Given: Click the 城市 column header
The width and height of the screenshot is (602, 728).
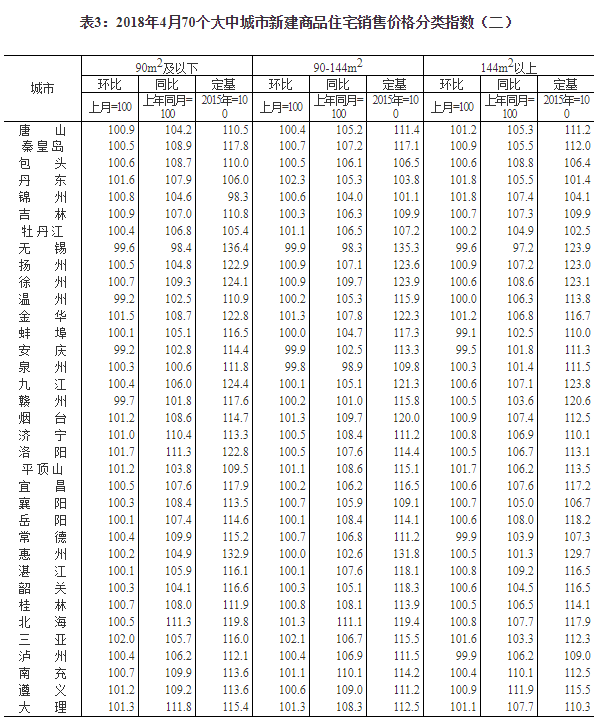Looking at the screenshot, I should click(42, 89).
